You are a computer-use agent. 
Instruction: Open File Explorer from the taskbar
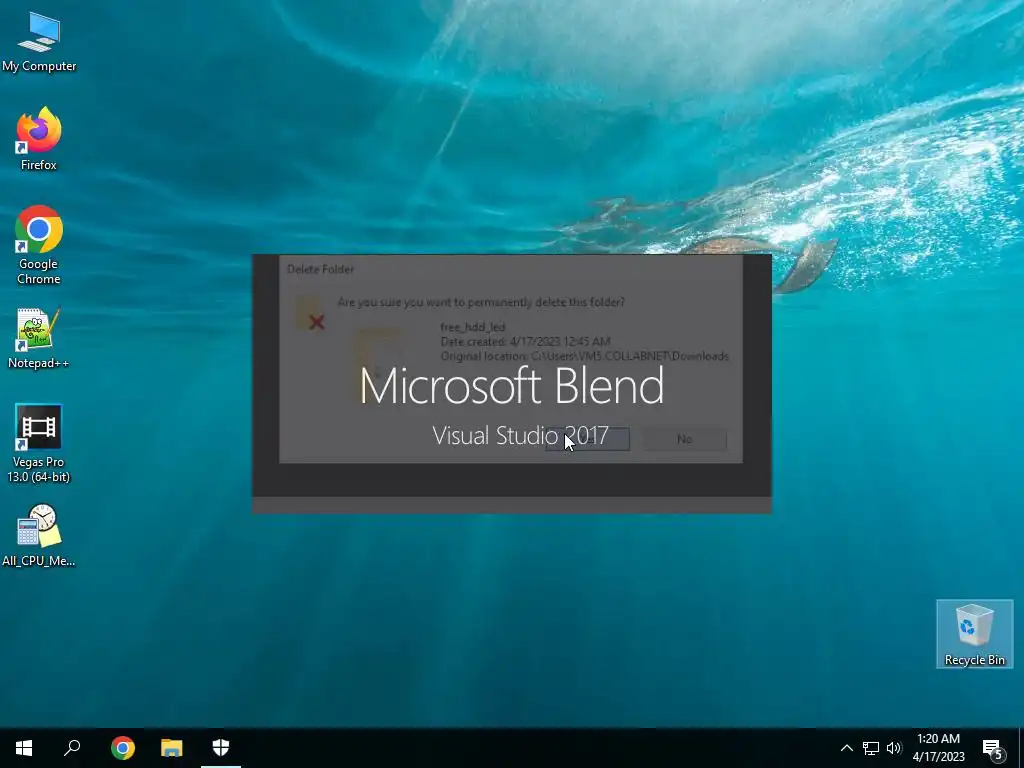pos(172,748)
